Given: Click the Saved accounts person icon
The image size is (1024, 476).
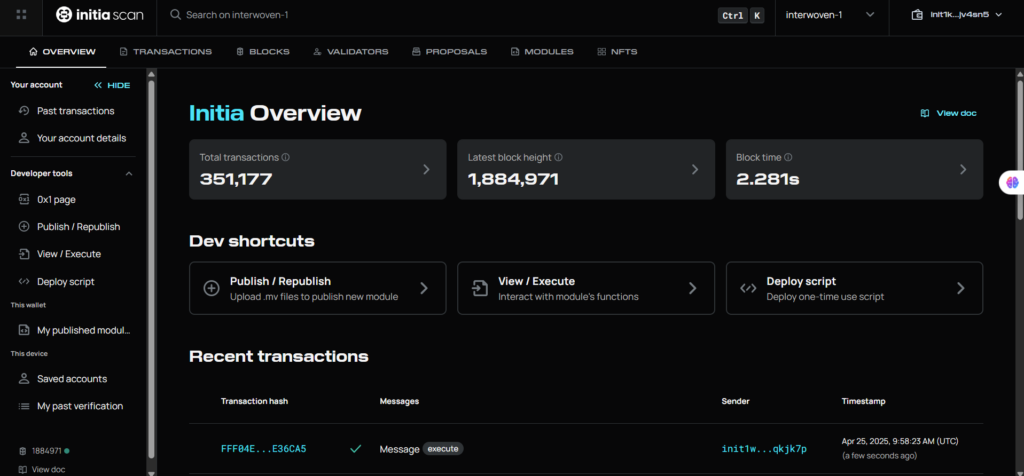Looking at the screenshot, I should [24, 379].
